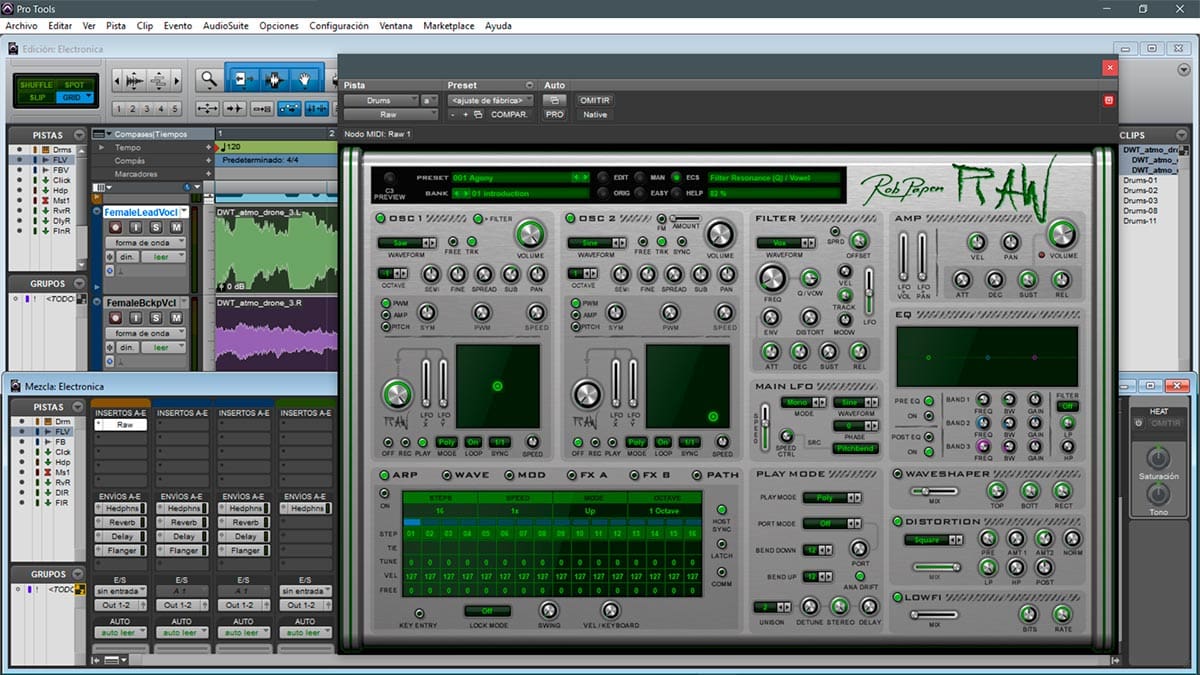Click the OSC 1 SEMI knob
The image size is (1200, 675).
[431, 274]
